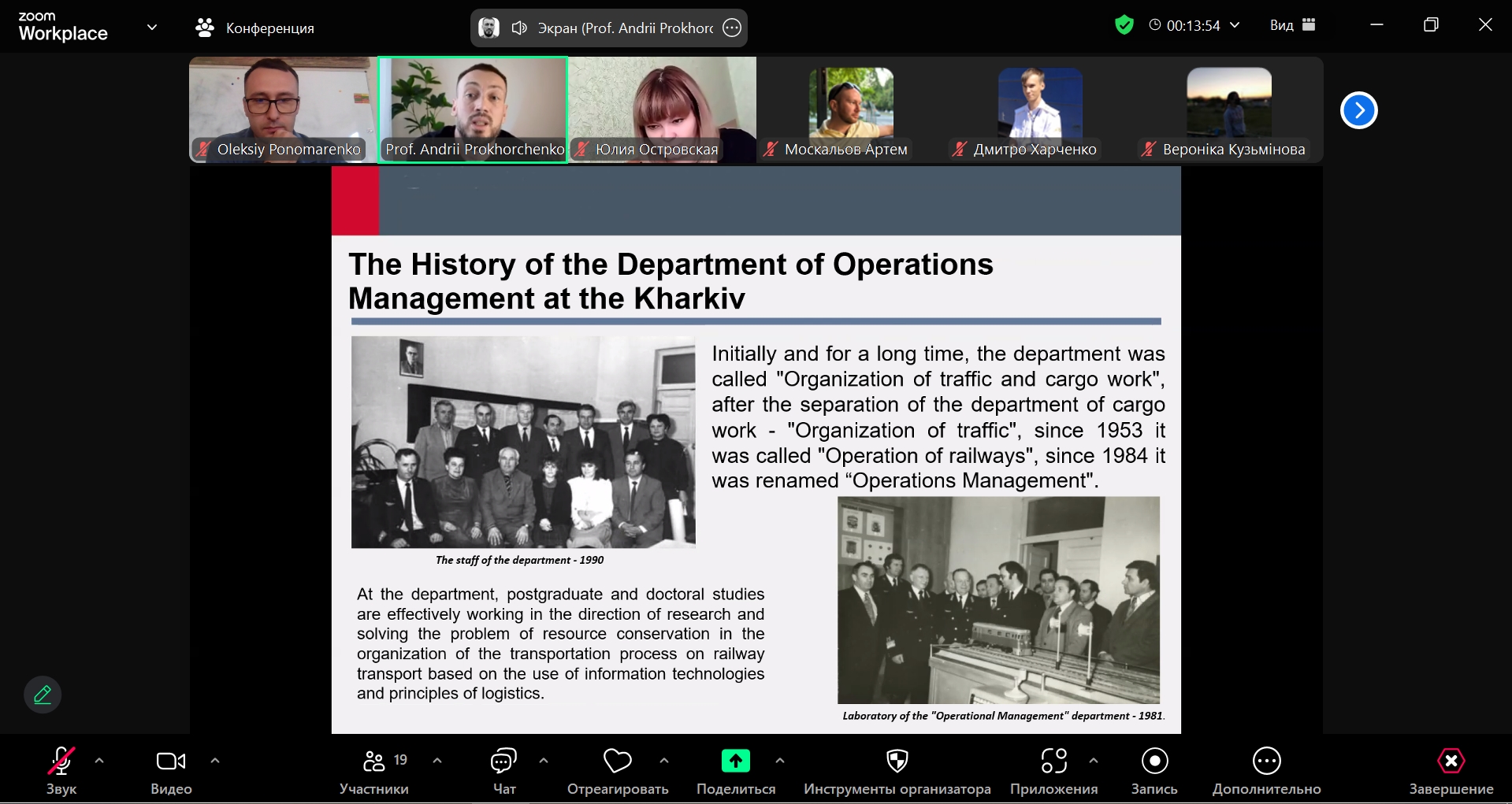1512x804 pixels.
Task: Select Дмитро Харченко participant tile
Action: coord(1040,109)
